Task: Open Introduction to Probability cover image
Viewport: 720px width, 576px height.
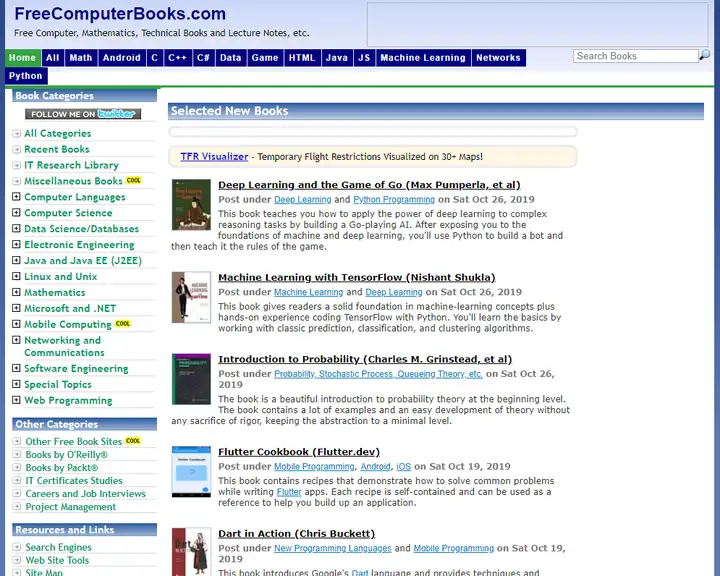Action: [x=191, y=379]
